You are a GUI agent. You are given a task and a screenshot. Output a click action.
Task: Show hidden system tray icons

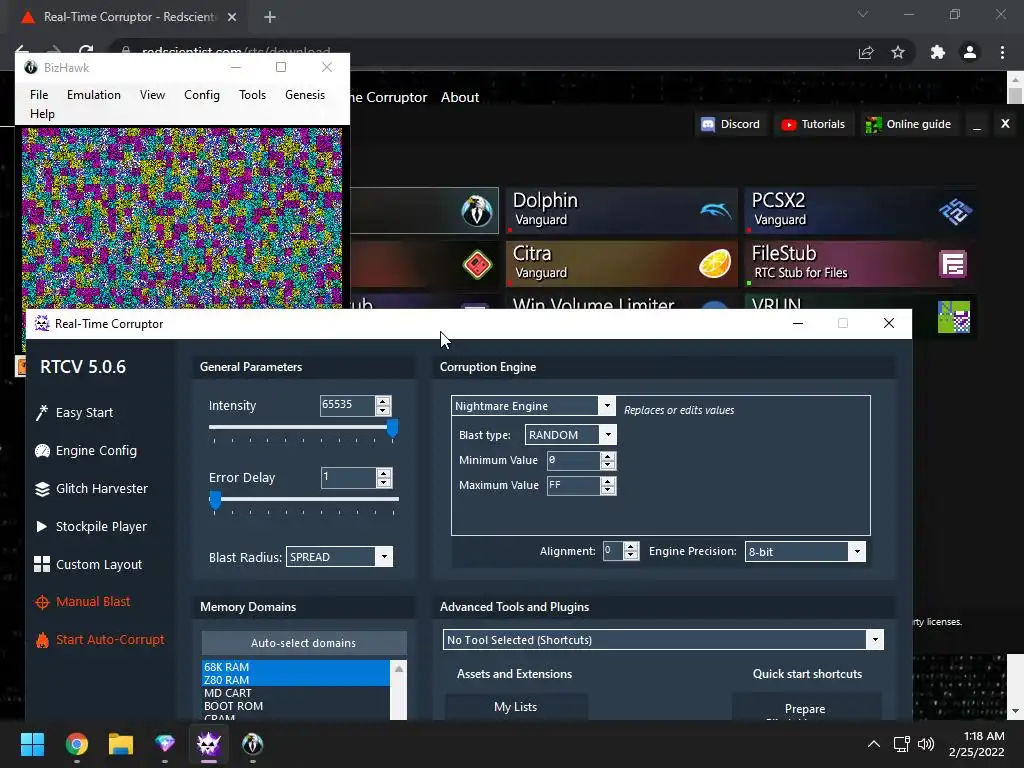pyautogui.click(x=874, y=744)
